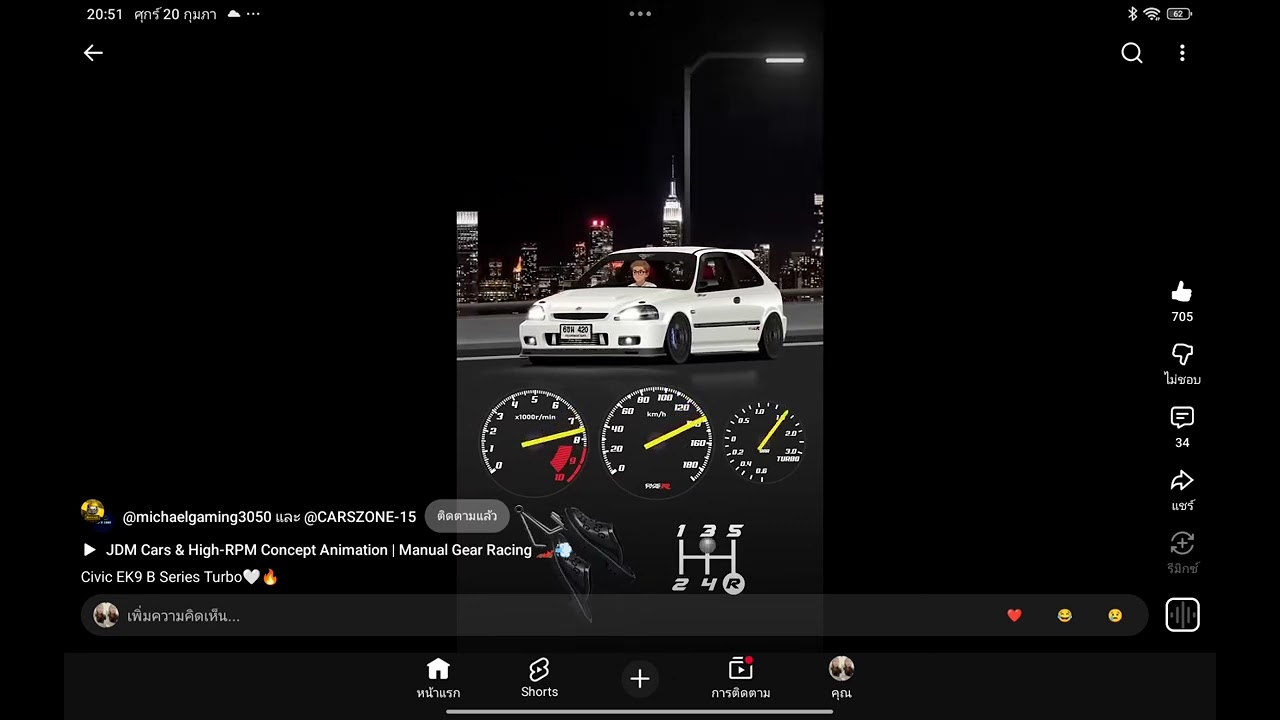Viewport: 1280px width, 720px height.
Task: Expand the Civic EK9 B Series Turbo description
Action: 179,577
